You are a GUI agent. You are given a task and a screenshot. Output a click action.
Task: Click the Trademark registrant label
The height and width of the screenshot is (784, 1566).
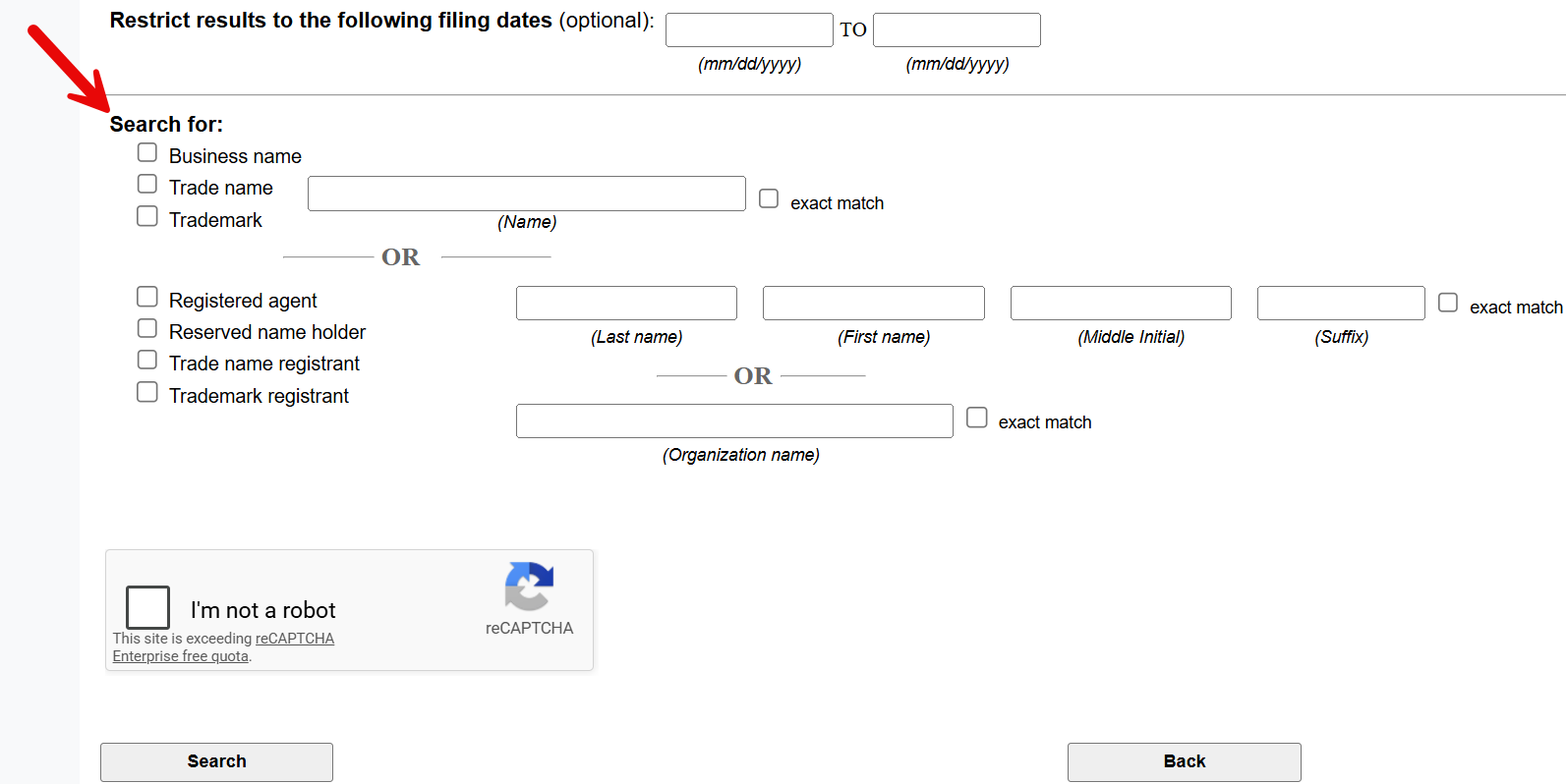tap(259, 396)
